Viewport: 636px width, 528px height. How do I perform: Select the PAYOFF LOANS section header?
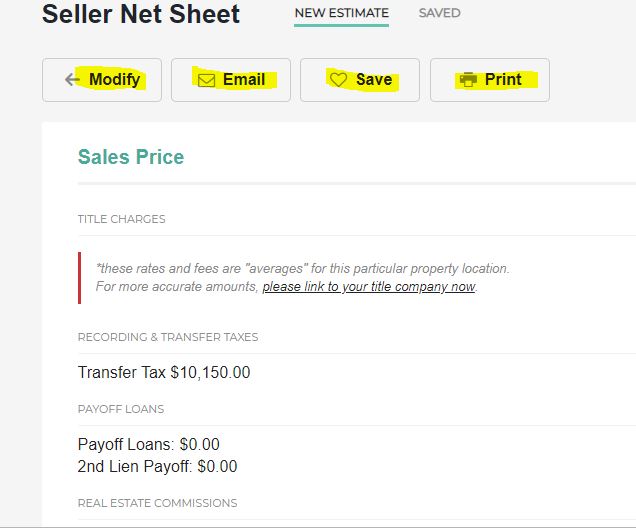[x=121, y=409]
